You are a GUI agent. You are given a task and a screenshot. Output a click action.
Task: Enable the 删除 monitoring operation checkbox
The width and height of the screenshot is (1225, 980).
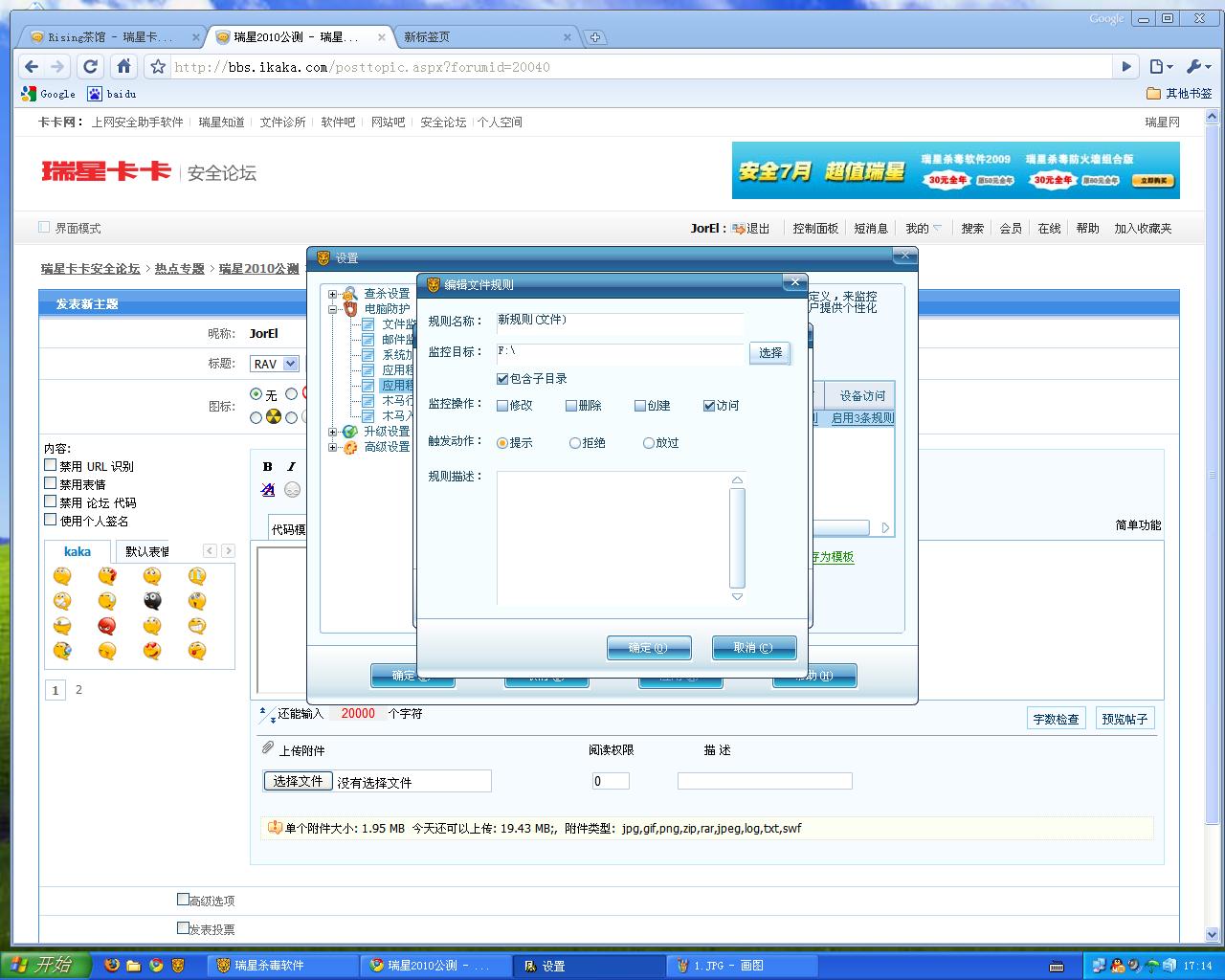[x=571, y=406]
